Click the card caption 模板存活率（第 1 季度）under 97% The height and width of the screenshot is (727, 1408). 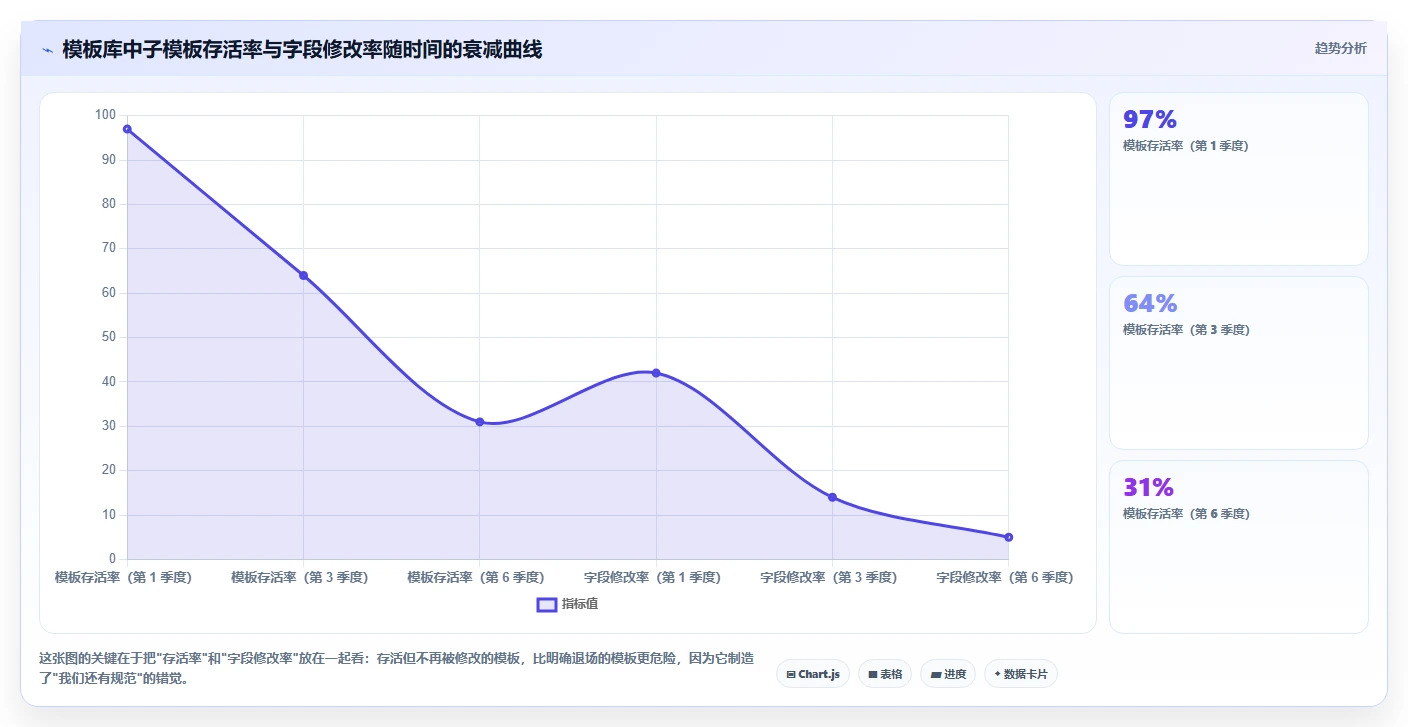click(1186, 146)
